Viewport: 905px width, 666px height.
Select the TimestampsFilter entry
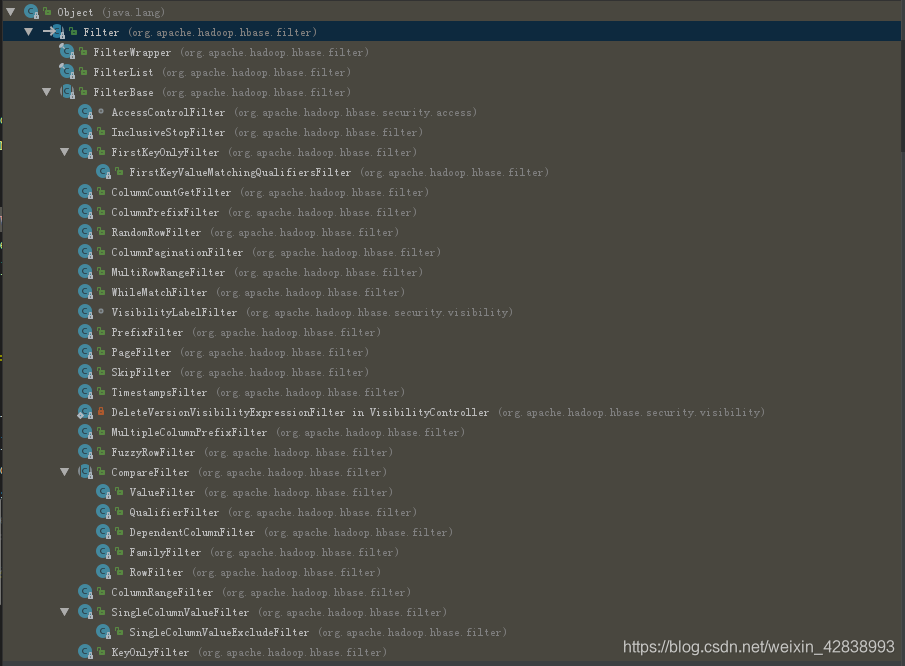(258, 392)
